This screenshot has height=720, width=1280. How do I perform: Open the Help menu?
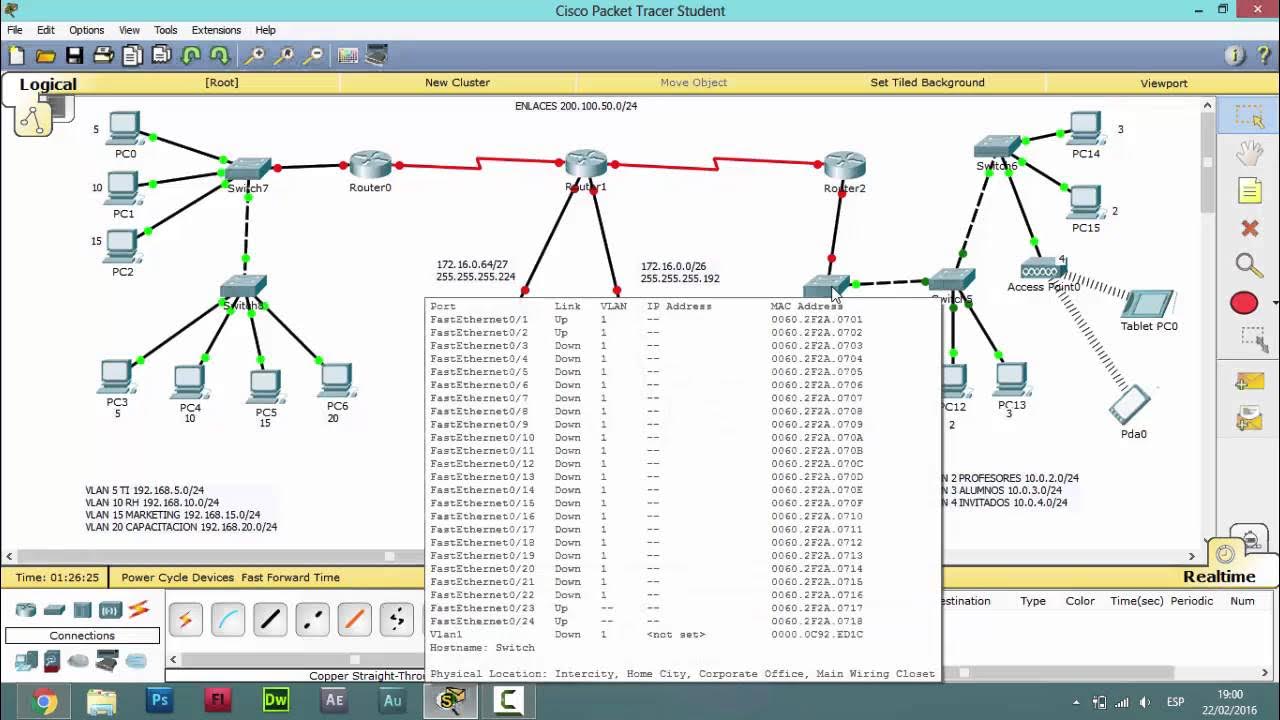(x=265, y=30)
